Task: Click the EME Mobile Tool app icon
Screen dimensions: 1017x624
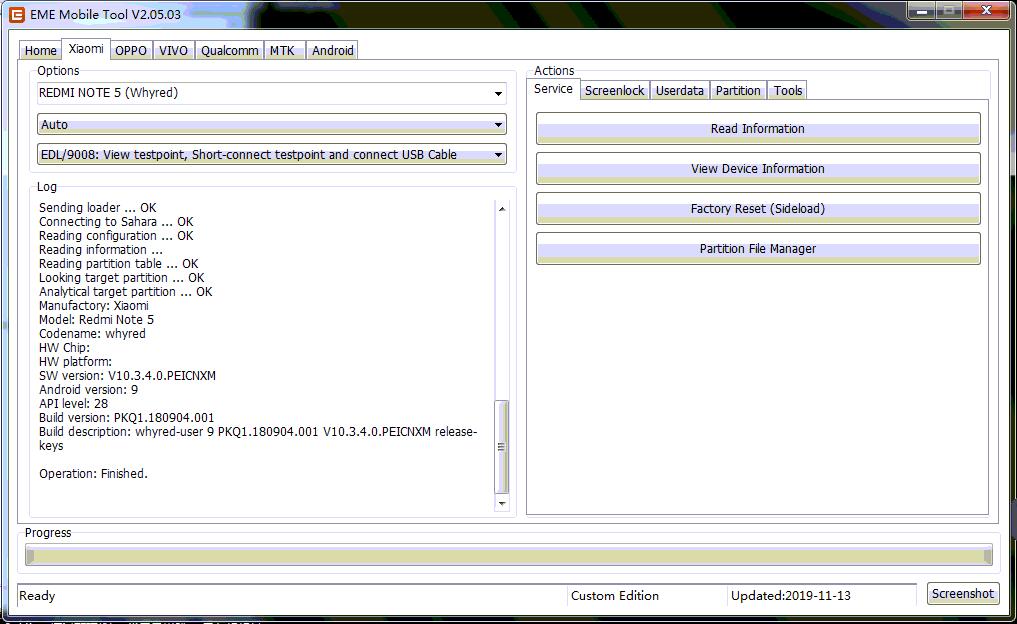Action: [x=16, y=14]
